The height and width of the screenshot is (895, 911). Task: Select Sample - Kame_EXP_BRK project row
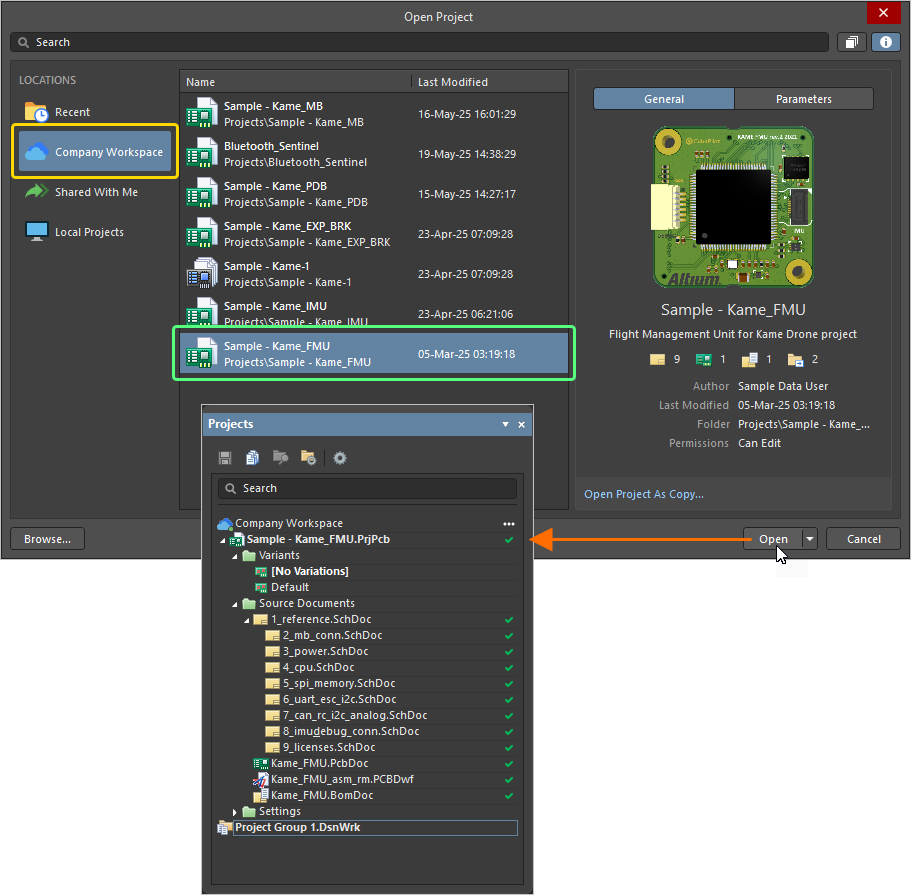(374, 234)
